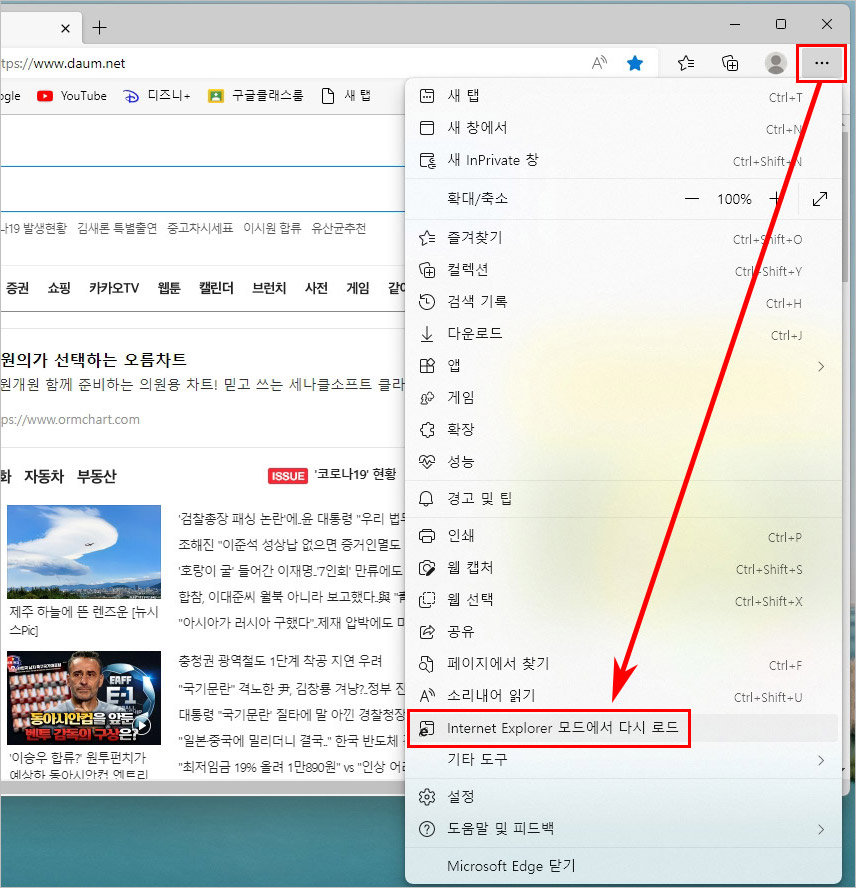Image resolution: width=856 pixels, height=888 pixels.
Task: Open the 증권 link
Action: [x=18, y=287]
